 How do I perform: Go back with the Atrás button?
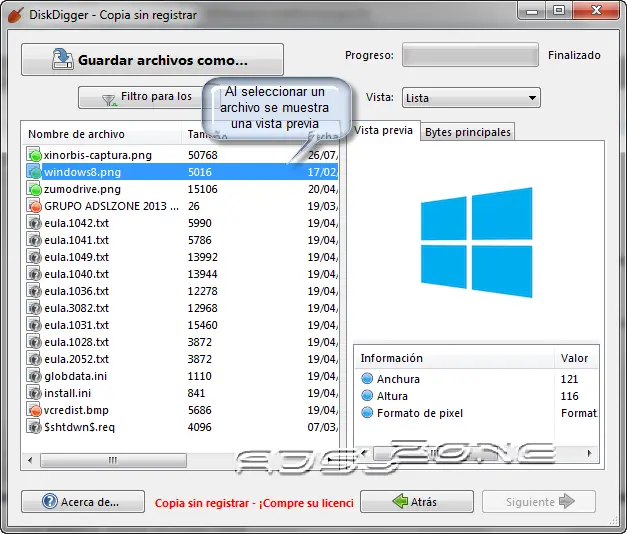pos(417,502)
